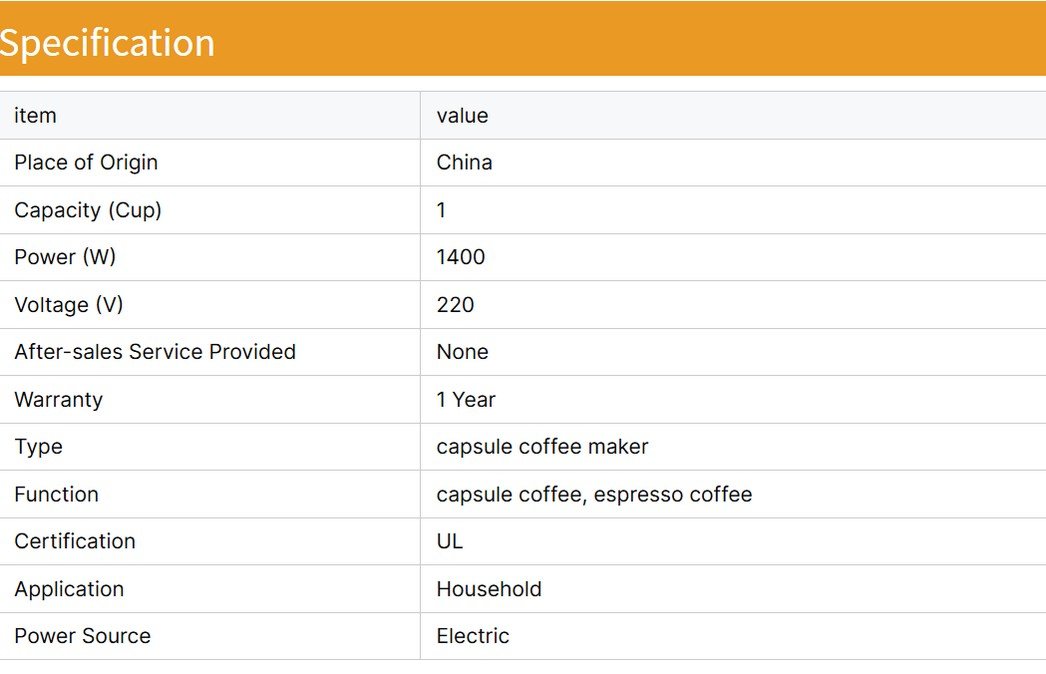Select the Place of Origin label
1046x674 pixels.
pos(86,163)
